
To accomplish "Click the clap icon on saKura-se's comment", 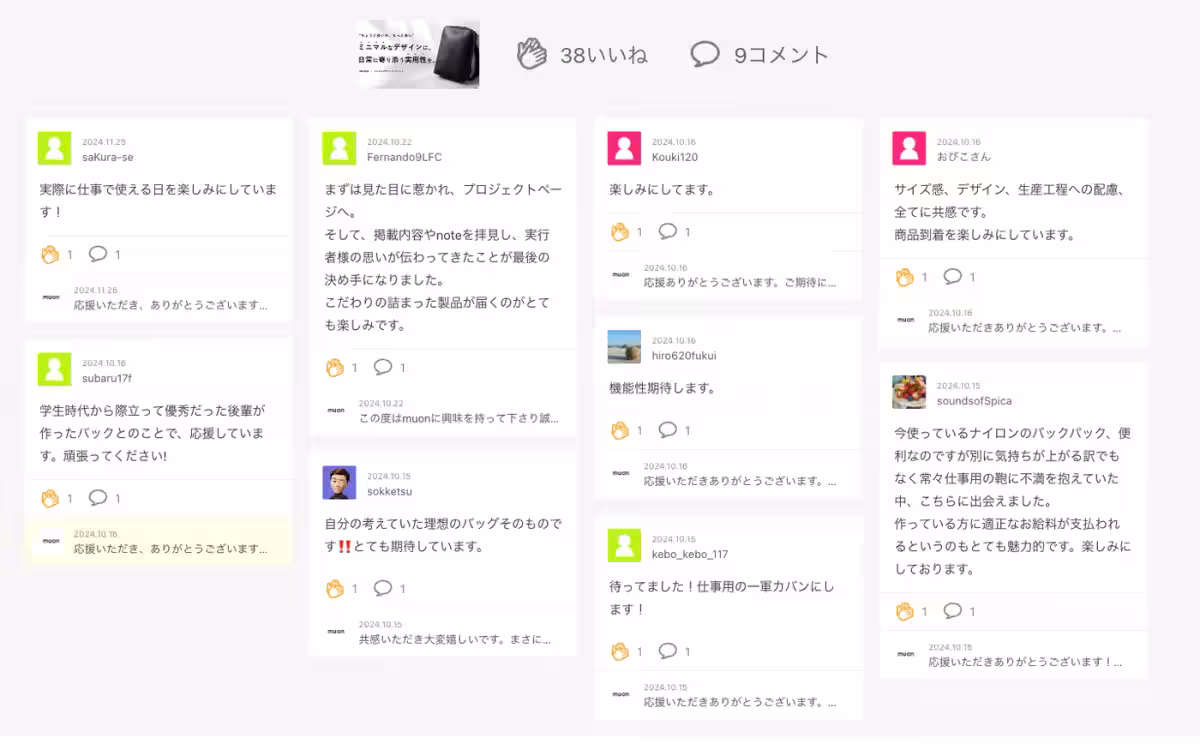I will [x=52, y=254].
